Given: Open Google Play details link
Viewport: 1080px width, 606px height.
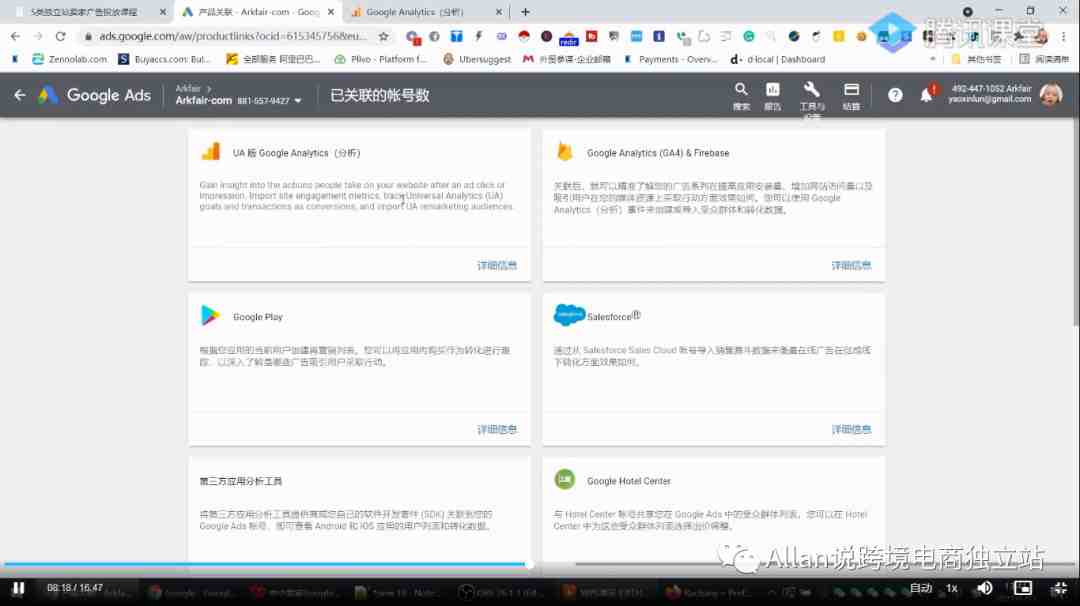Looking at the screenshot, I should click(497, 429).
